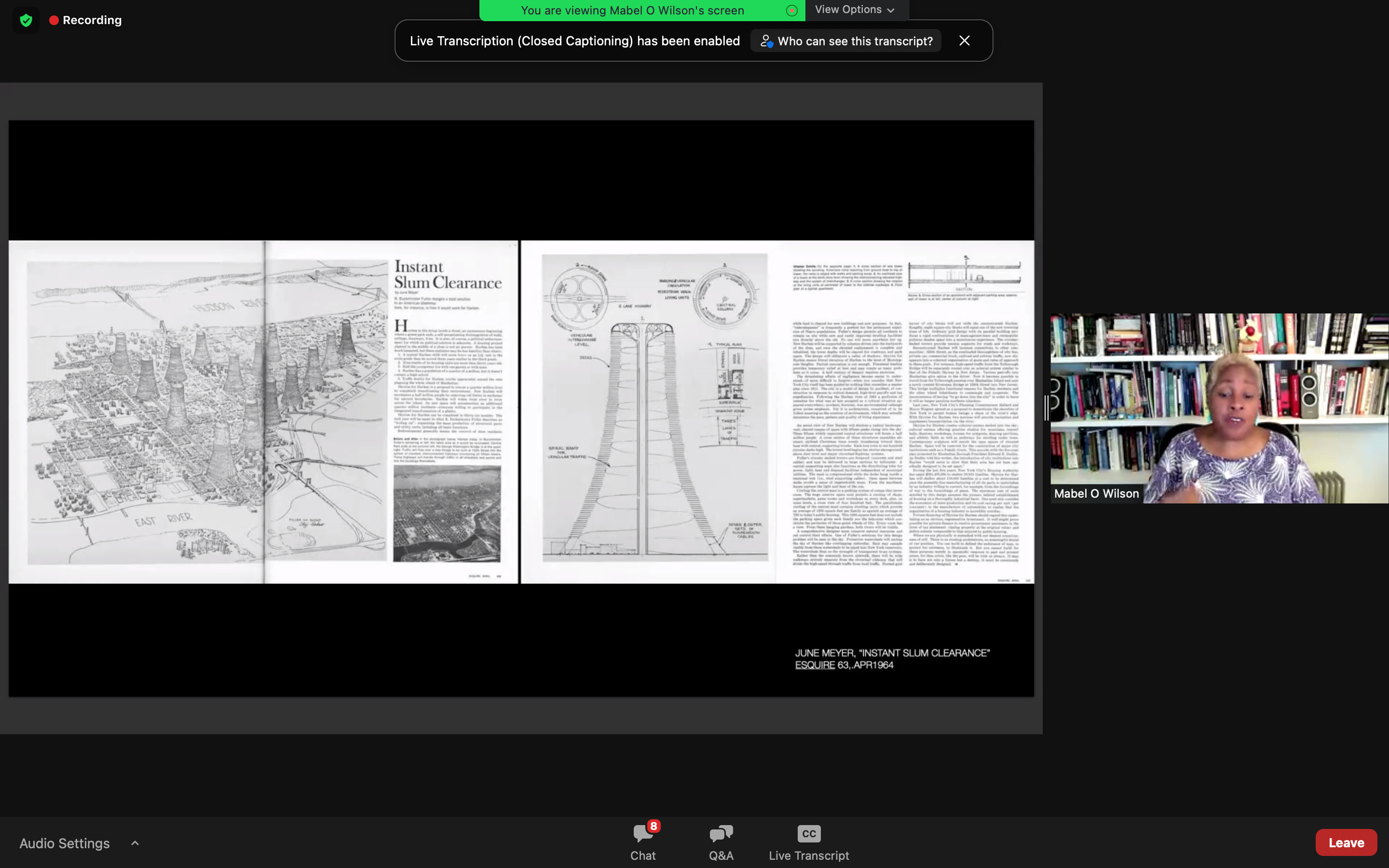Click Mabel O Wilson's video thumbnail

click(1219, 408)
